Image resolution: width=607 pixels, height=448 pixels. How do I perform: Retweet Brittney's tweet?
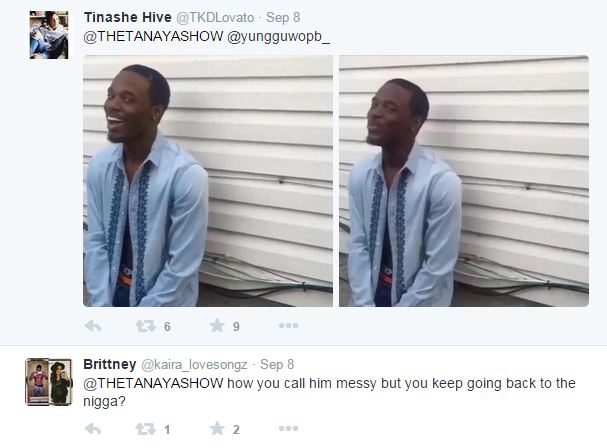(146, 429)
